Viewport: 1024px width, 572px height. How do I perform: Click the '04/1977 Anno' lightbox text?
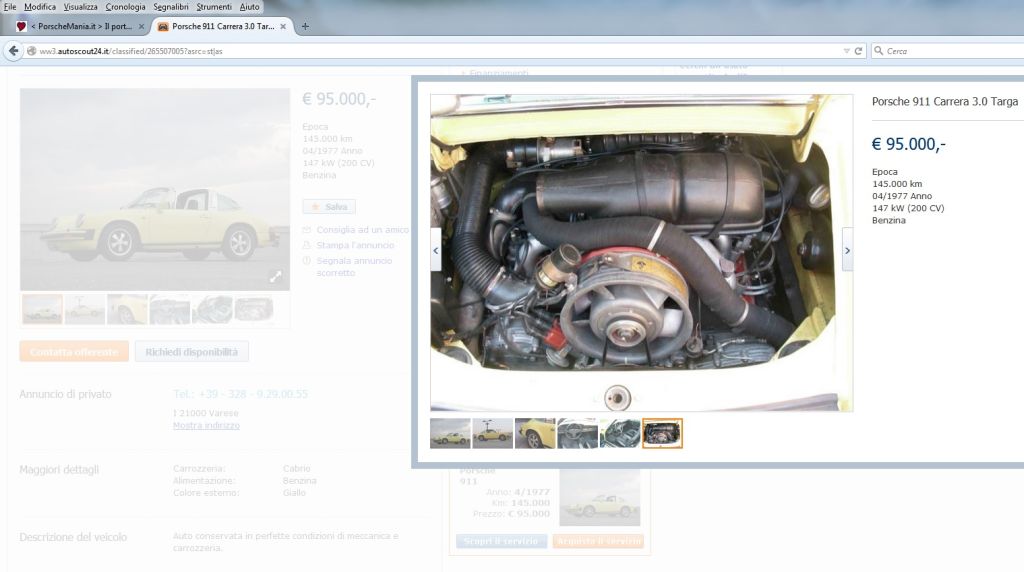(x=902, y=196)
